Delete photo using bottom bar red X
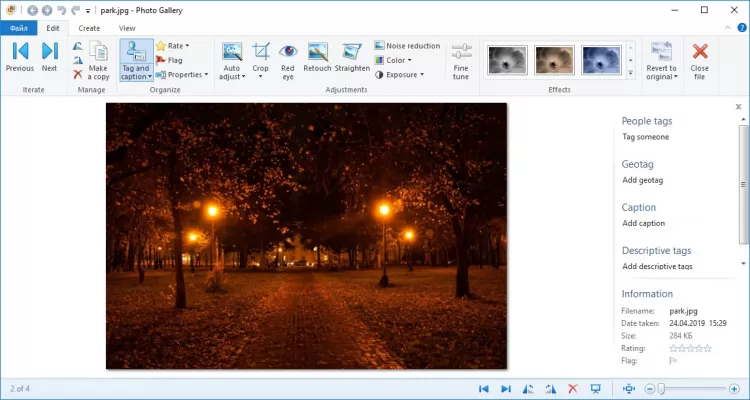This screenshot has width=750, height=400. coord(573,388)
